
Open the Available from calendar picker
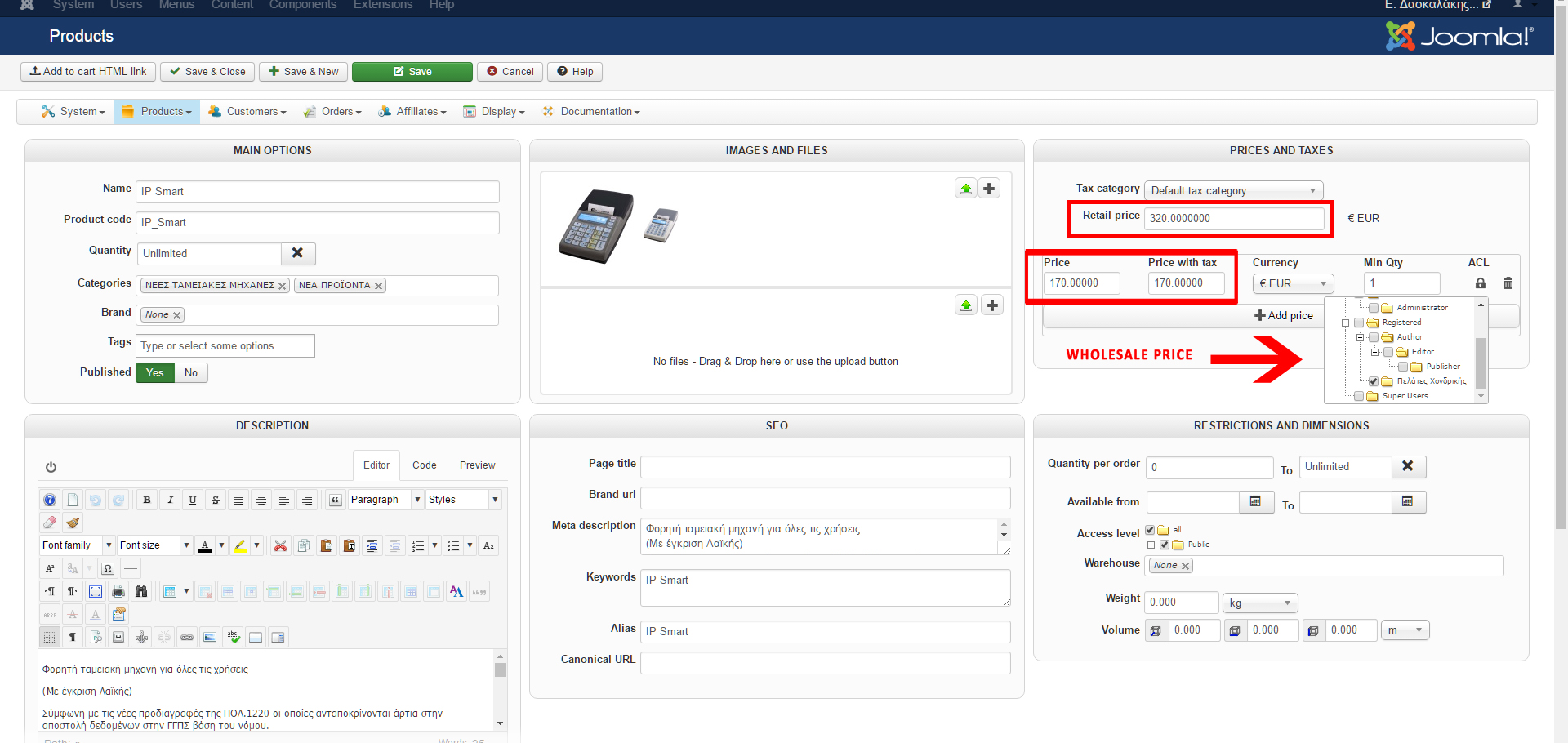click(x=1256, y=501)
